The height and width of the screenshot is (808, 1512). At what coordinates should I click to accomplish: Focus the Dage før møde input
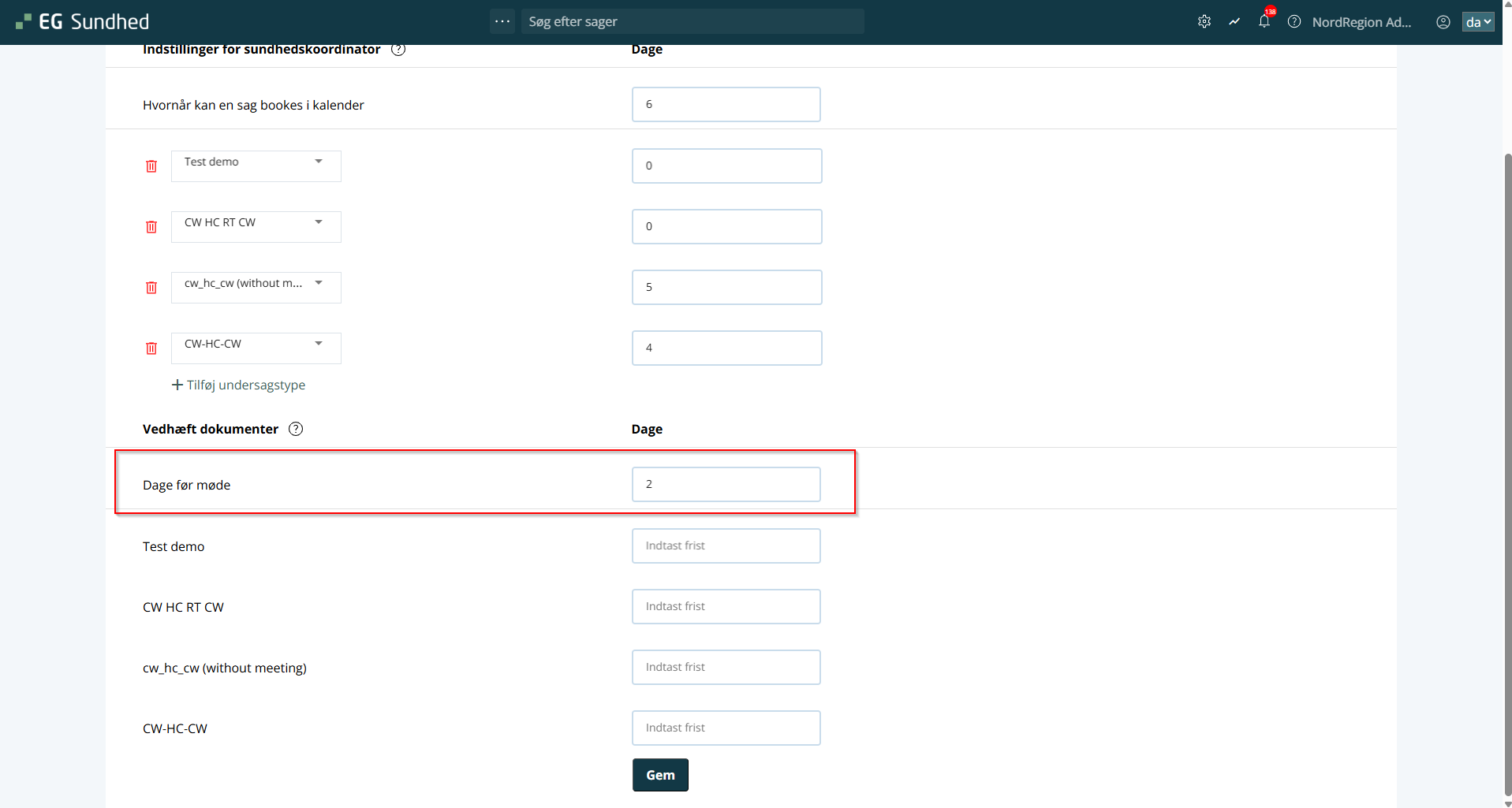point(726,484)
